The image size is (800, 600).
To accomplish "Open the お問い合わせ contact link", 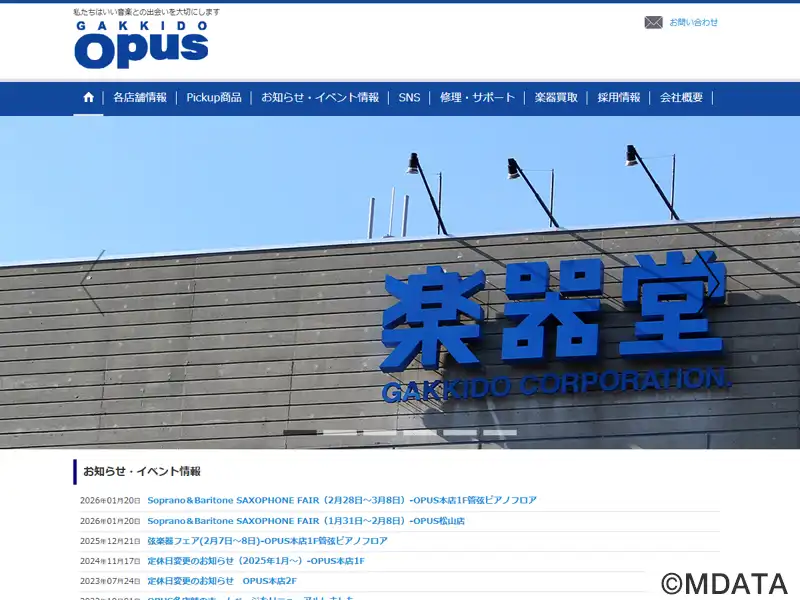I will (x=693, y=22).
